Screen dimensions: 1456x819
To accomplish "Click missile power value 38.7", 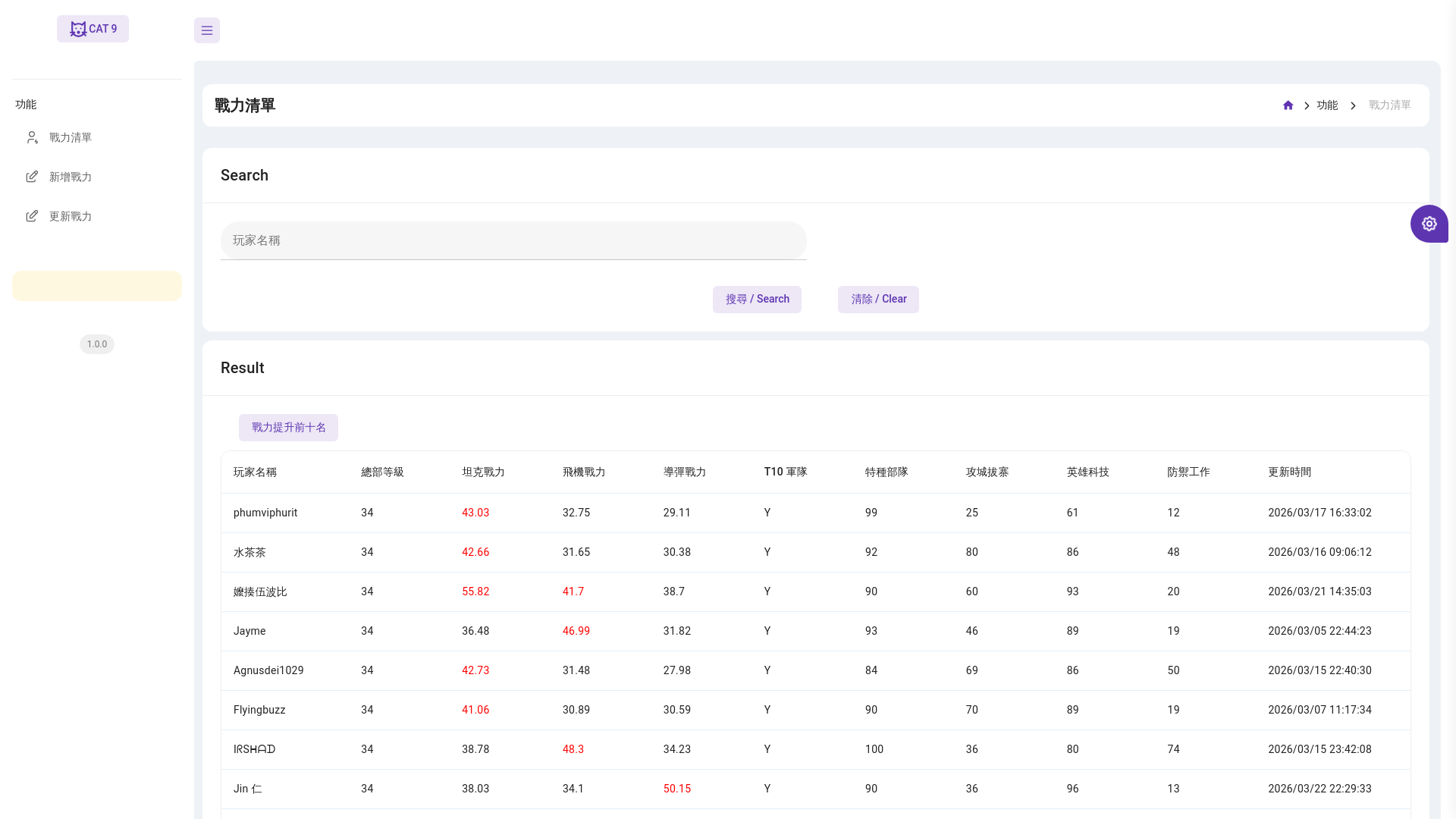I will 674,592.
